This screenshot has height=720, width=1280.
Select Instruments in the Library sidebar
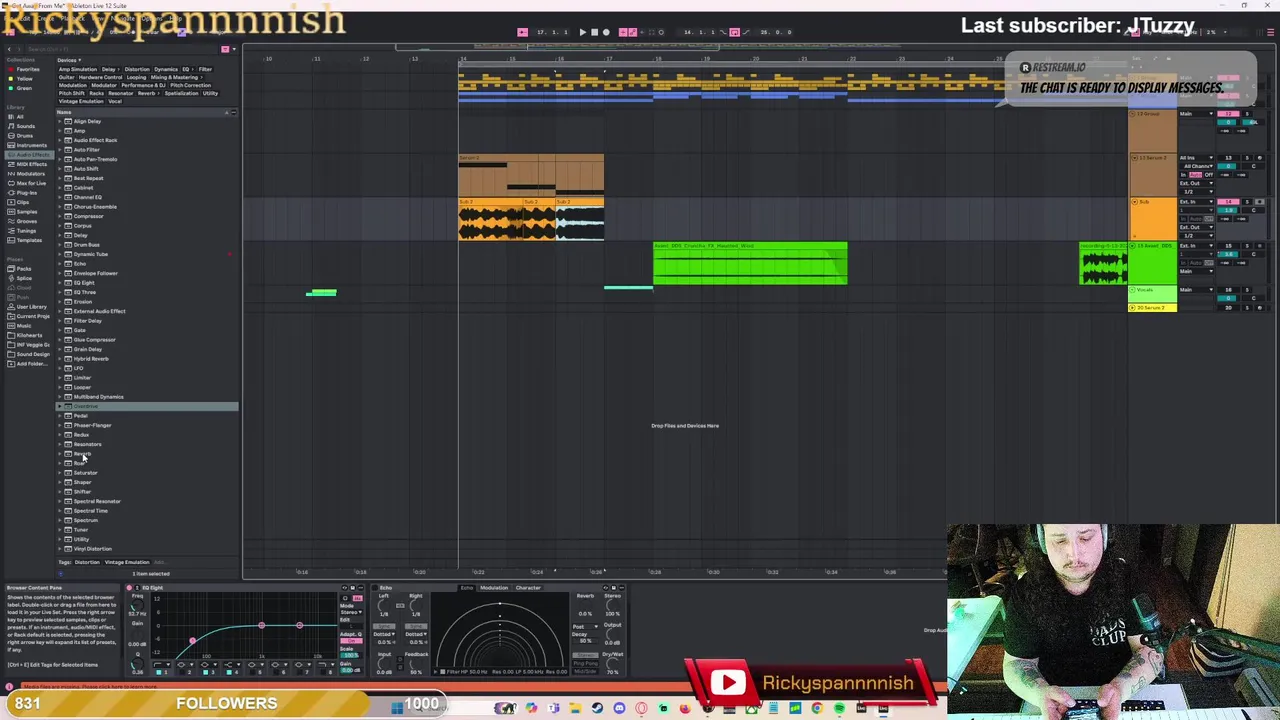(30, 145)
